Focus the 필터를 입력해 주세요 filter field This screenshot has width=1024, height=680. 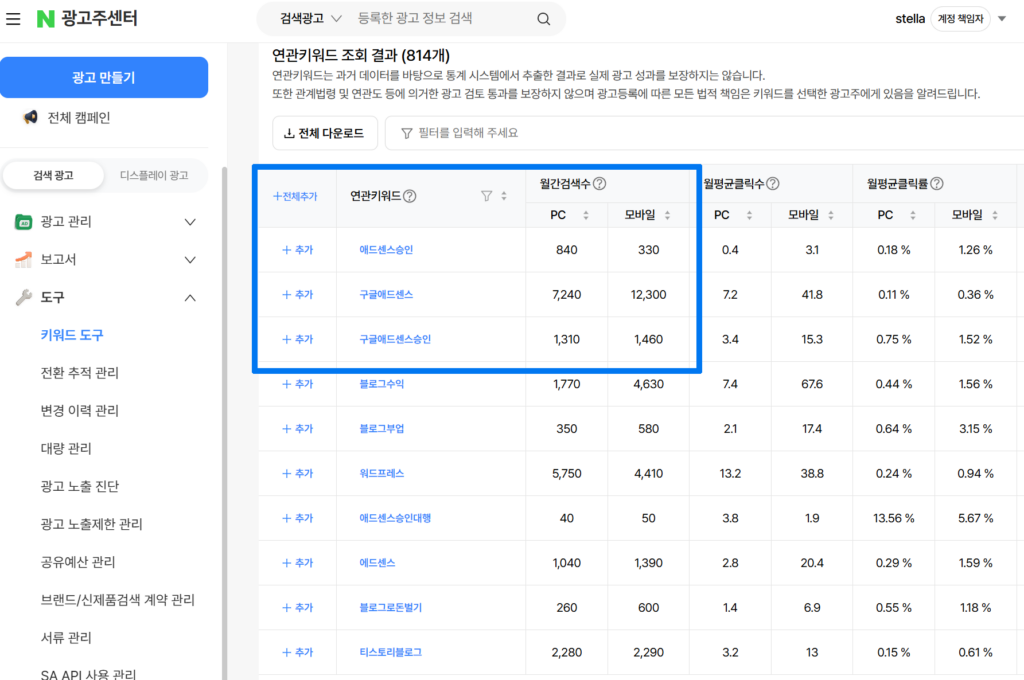click(704, 133)
